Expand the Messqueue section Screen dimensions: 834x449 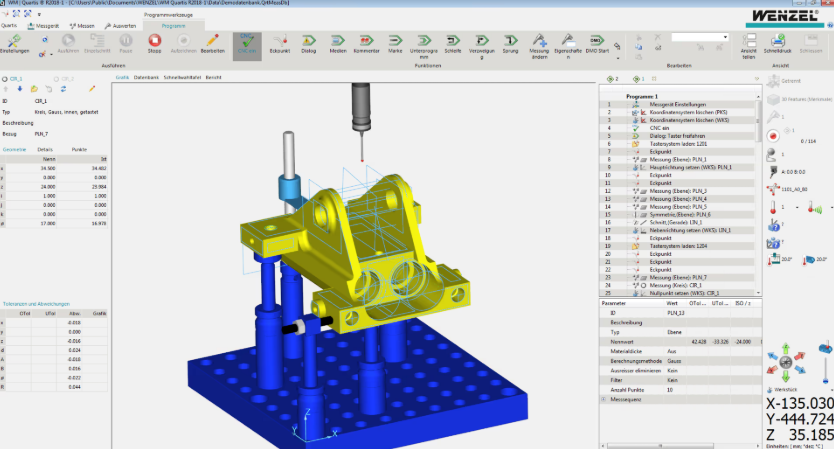pos(603,398)
